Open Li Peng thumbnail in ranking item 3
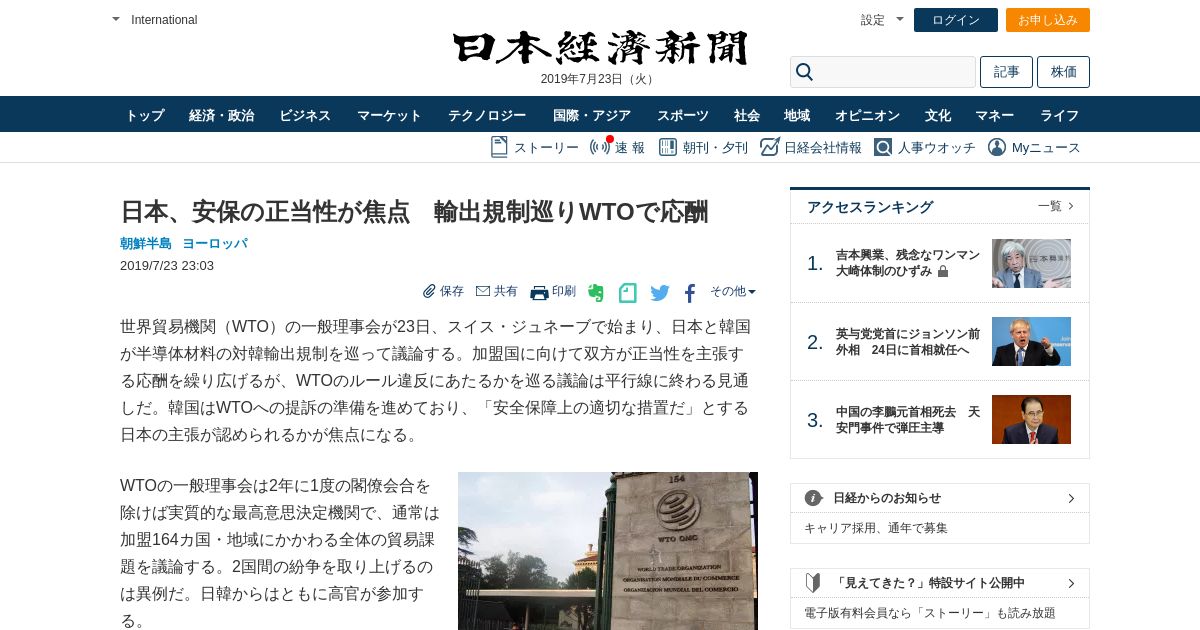 [x=1031, y=419]
